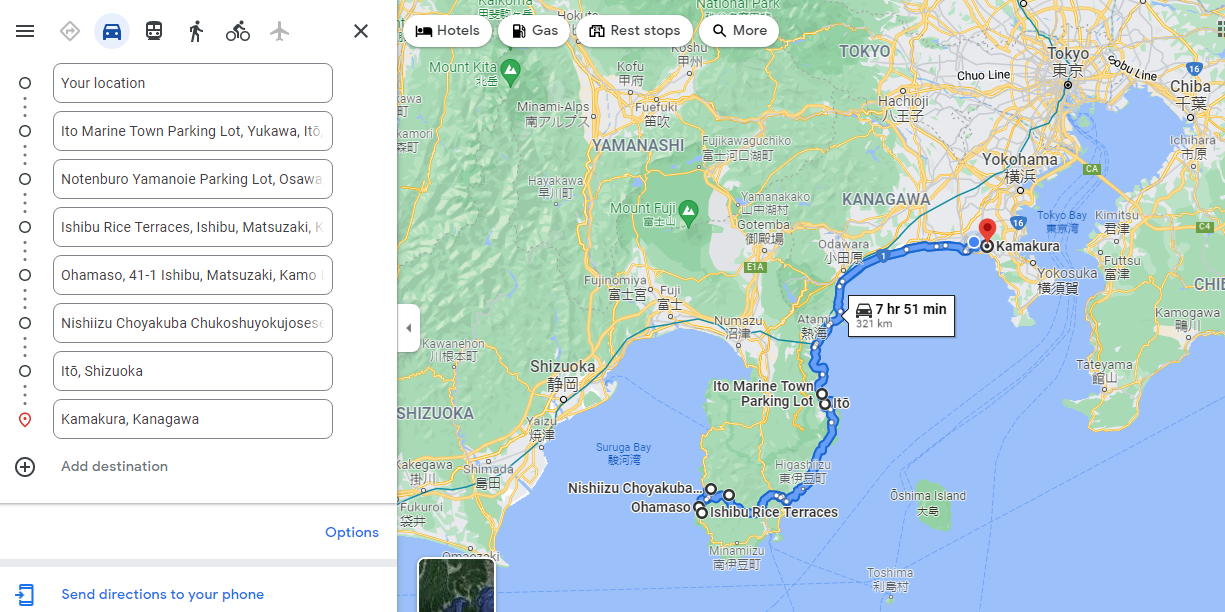Click the plus icon to add destination
Viewport: 1225px width, 612px height.
25,467
